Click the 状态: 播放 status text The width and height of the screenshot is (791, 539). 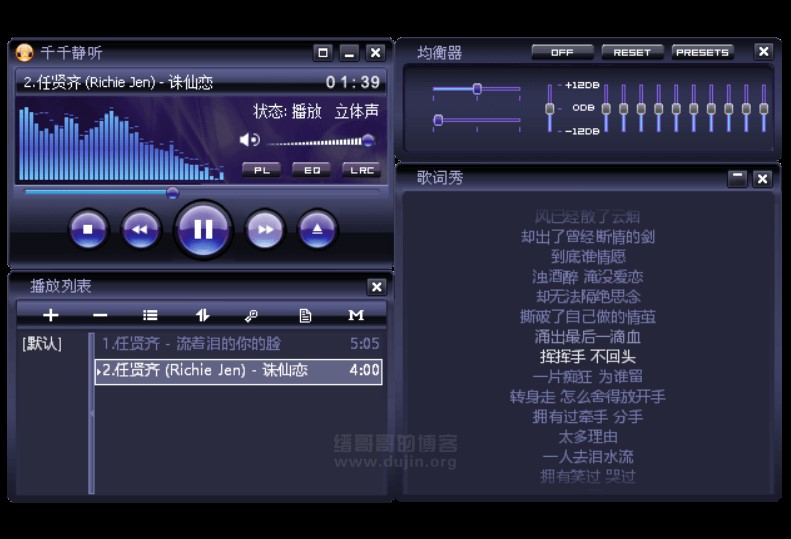287,111
